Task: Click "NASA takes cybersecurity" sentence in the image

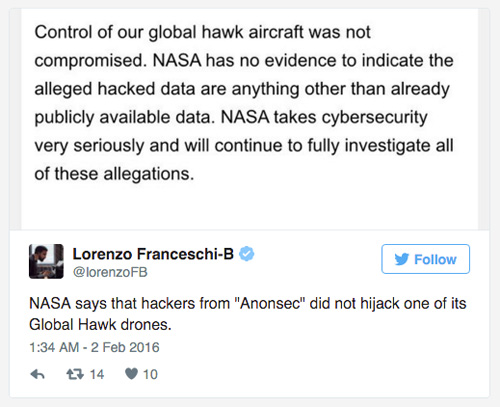Action: pos(324,118)
